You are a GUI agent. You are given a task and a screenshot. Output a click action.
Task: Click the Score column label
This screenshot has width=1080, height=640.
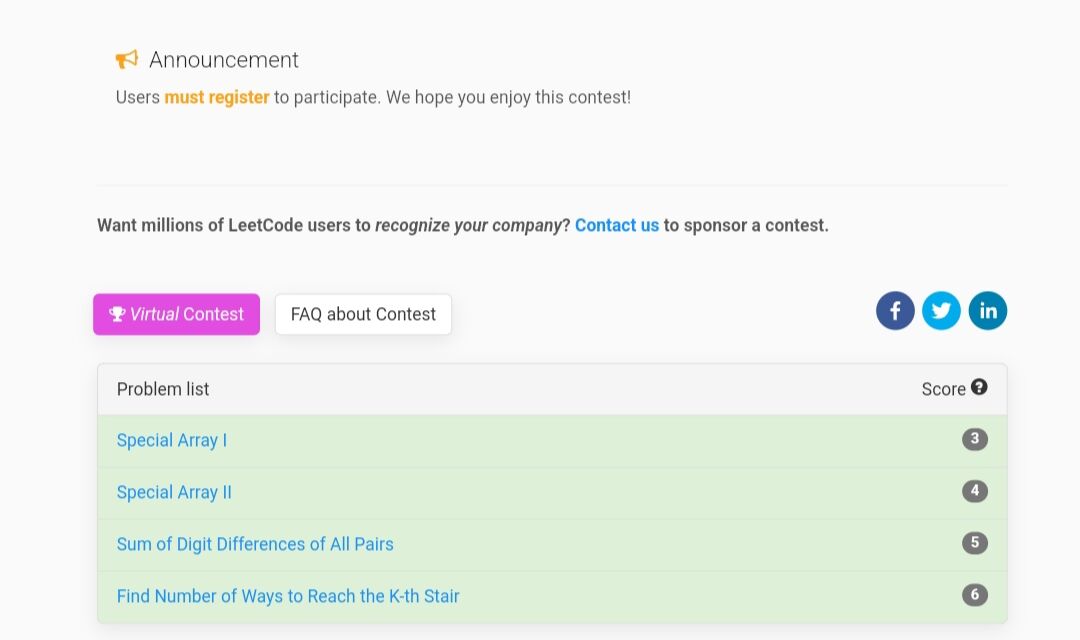(x=943, y=389)
